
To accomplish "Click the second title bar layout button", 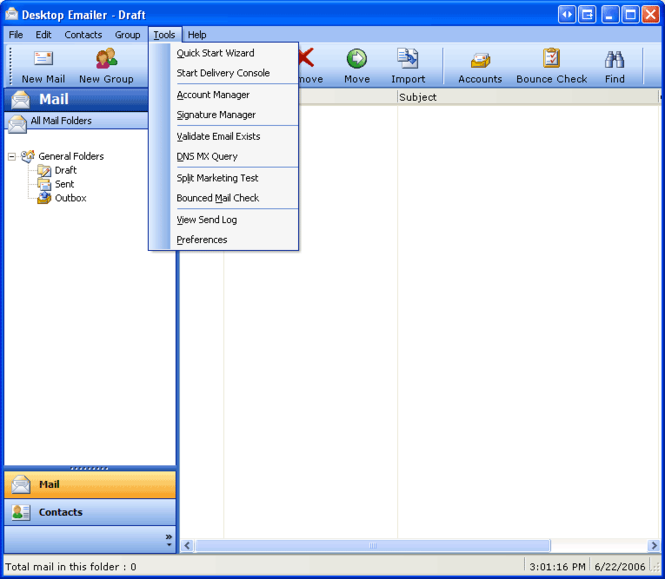I will 587,15.
